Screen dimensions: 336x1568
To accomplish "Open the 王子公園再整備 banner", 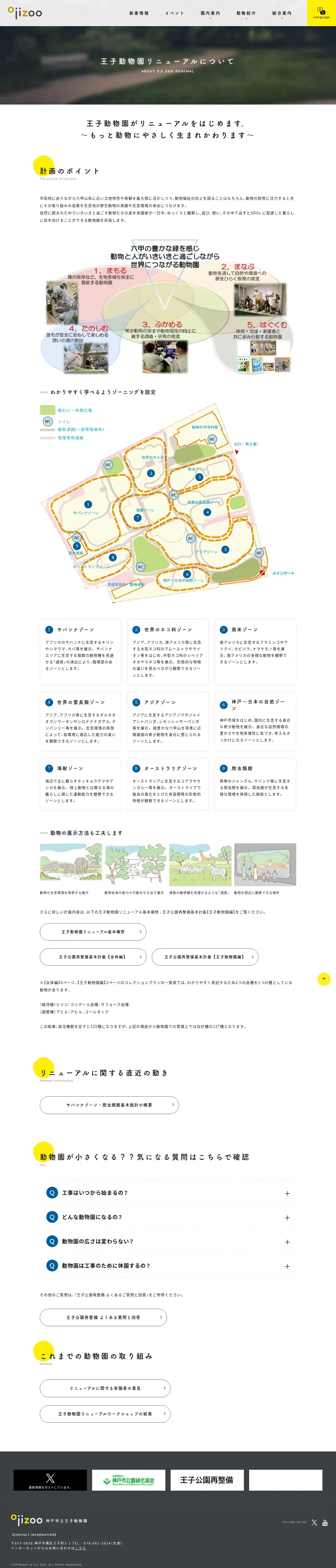I will pos(207,1480).
